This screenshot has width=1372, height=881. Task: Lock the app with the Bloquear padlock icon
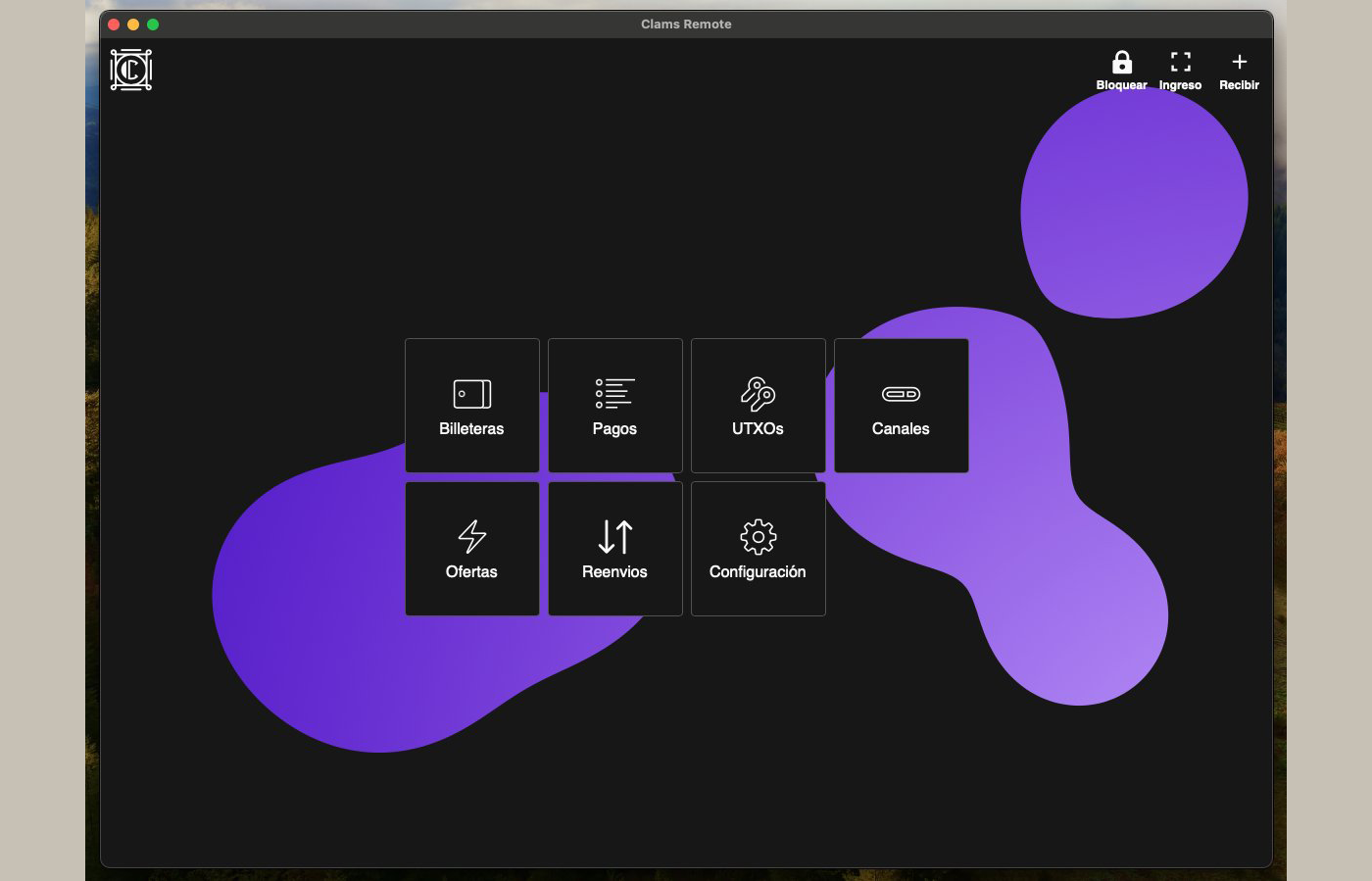1121,63
